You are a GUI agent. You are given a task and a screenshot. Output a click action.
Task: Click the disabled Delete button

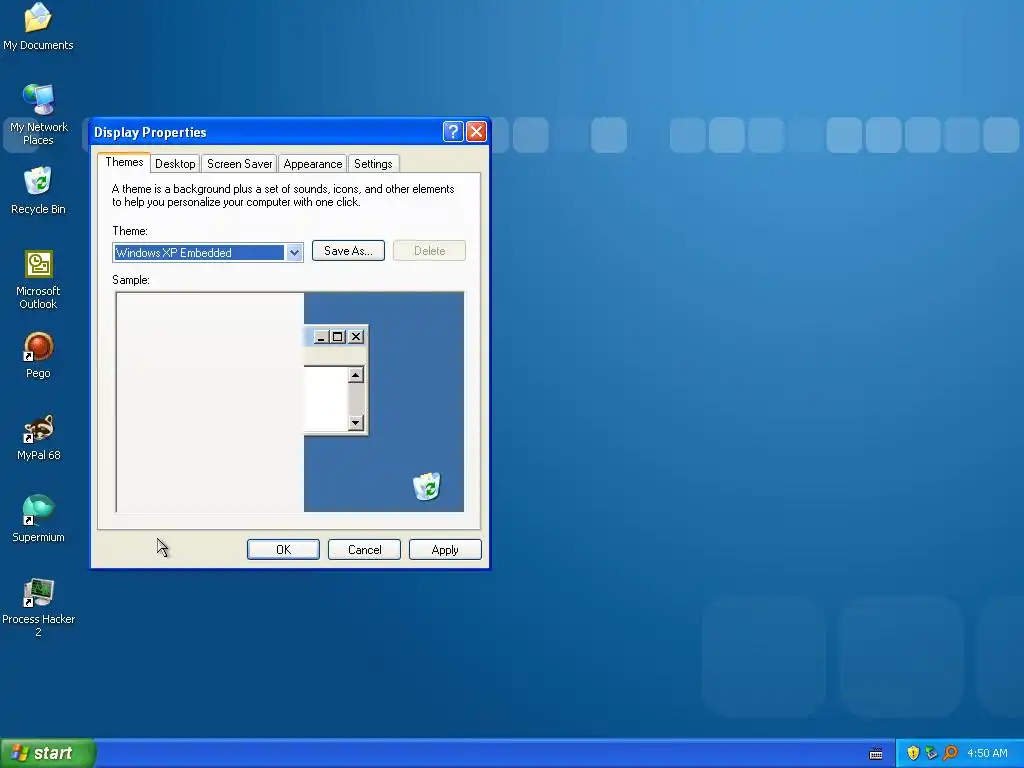(429, 251)
